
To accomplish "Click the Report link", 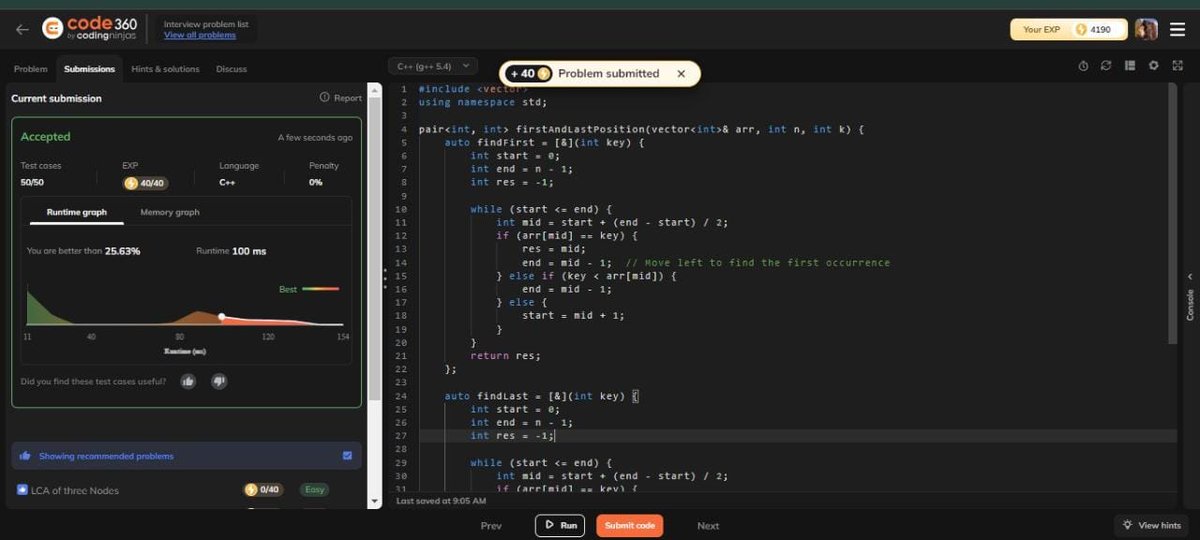I will point(341,98).
